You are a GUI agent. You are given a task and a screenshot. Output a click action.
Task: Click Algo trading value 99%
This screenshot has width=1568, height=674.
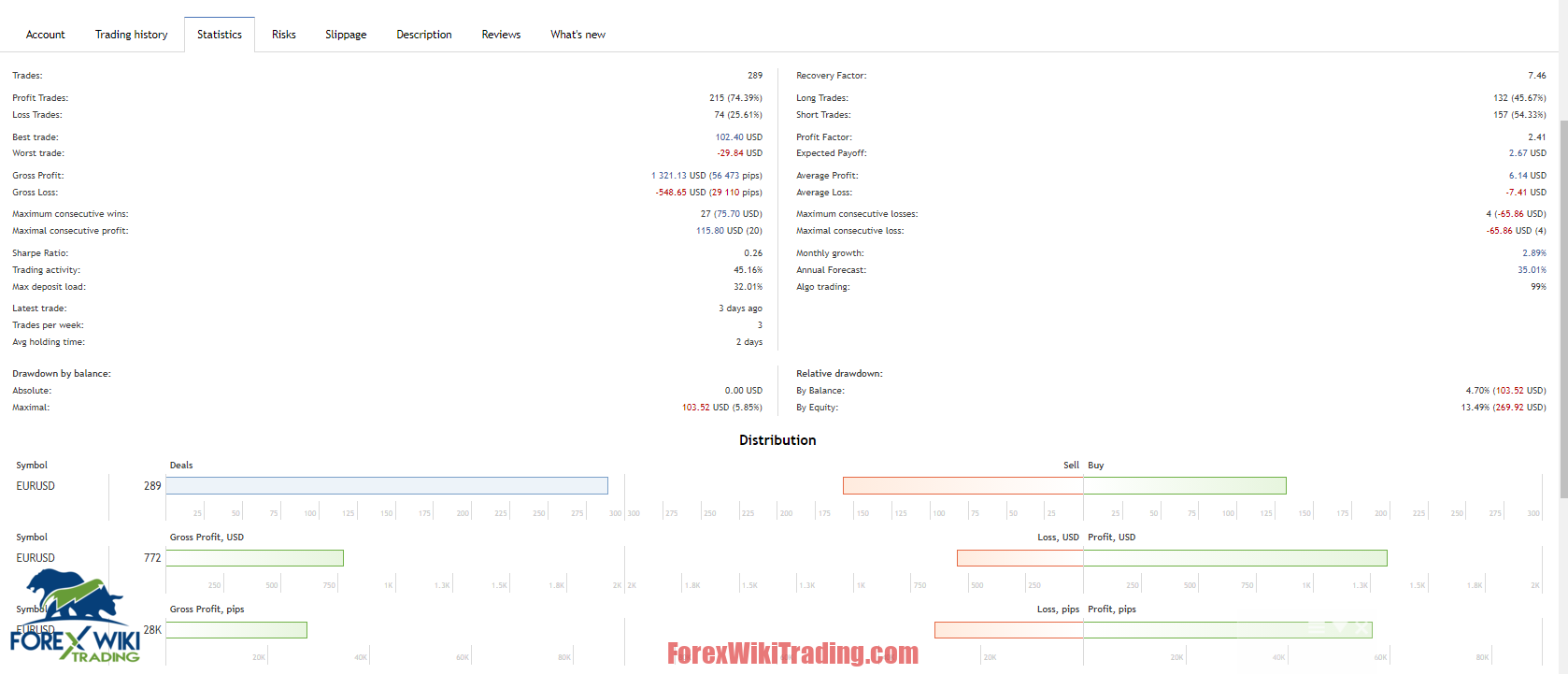(x=1538, y=287)
